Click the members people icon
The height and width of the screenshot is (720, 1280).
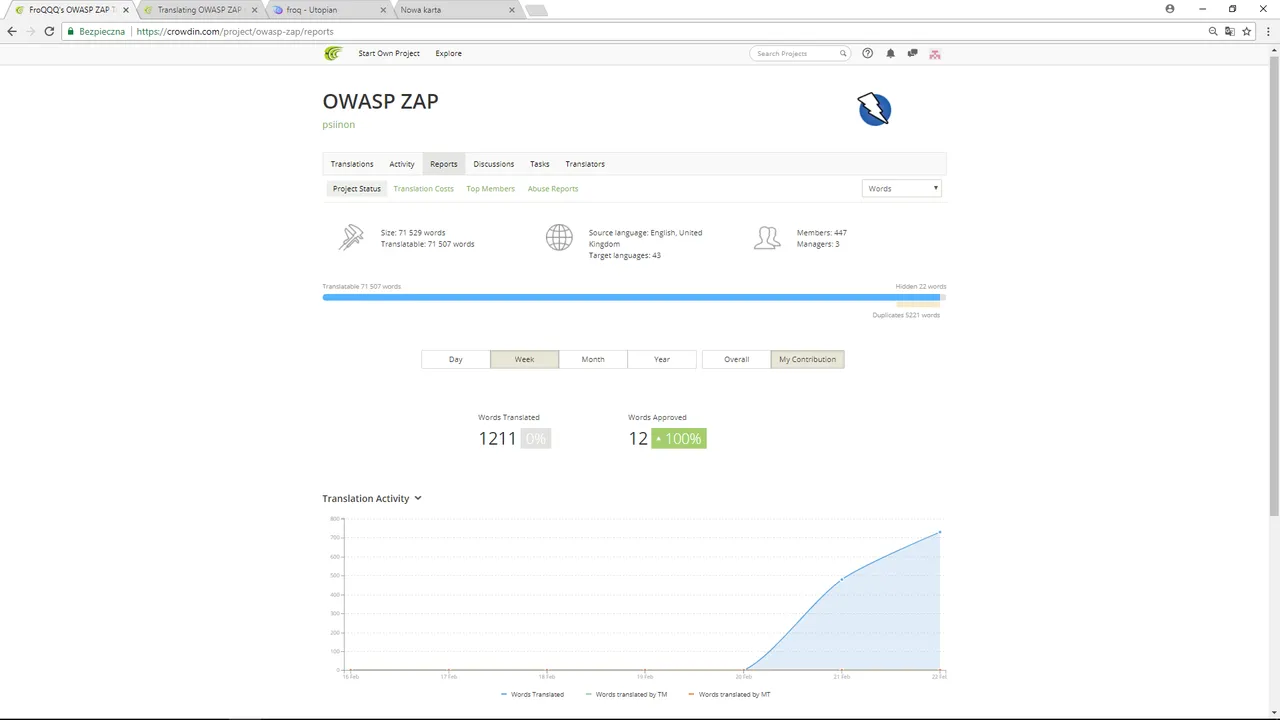[x=767, y=237]
